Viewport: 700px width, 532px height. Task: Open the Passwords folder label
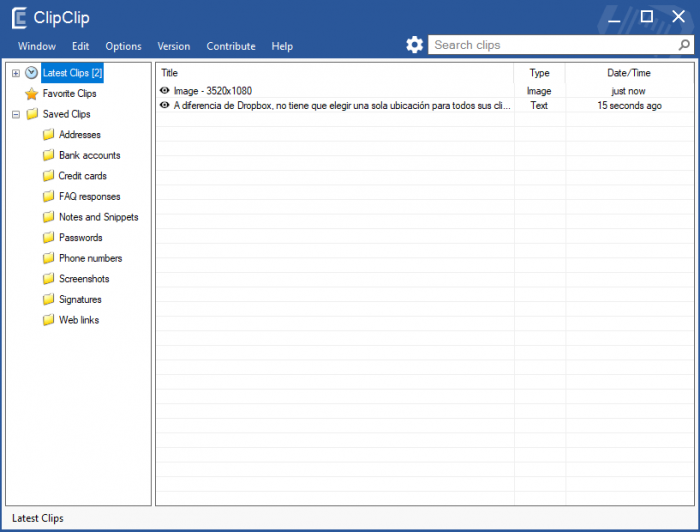tap(81, 237)
